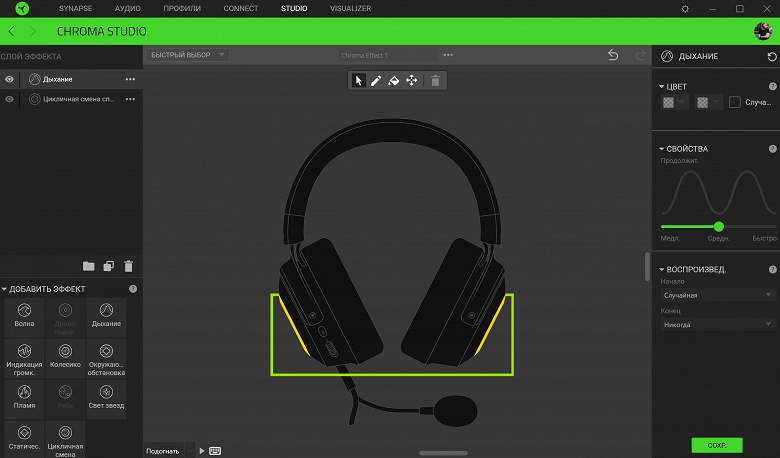Collapse the ВОСПРОИЗВЕД. section
Image resolution: width=780 pixels, height=458 pixels.
tap(662, 270)
